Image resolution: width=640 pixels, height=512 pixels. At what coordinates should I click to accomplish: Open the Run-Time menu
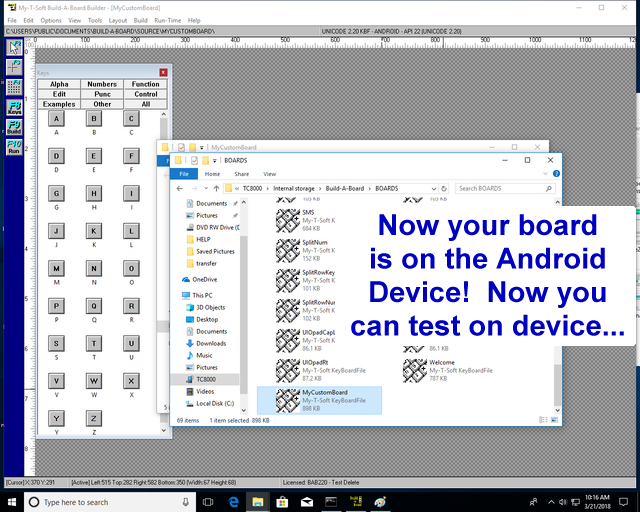[167, 20]
